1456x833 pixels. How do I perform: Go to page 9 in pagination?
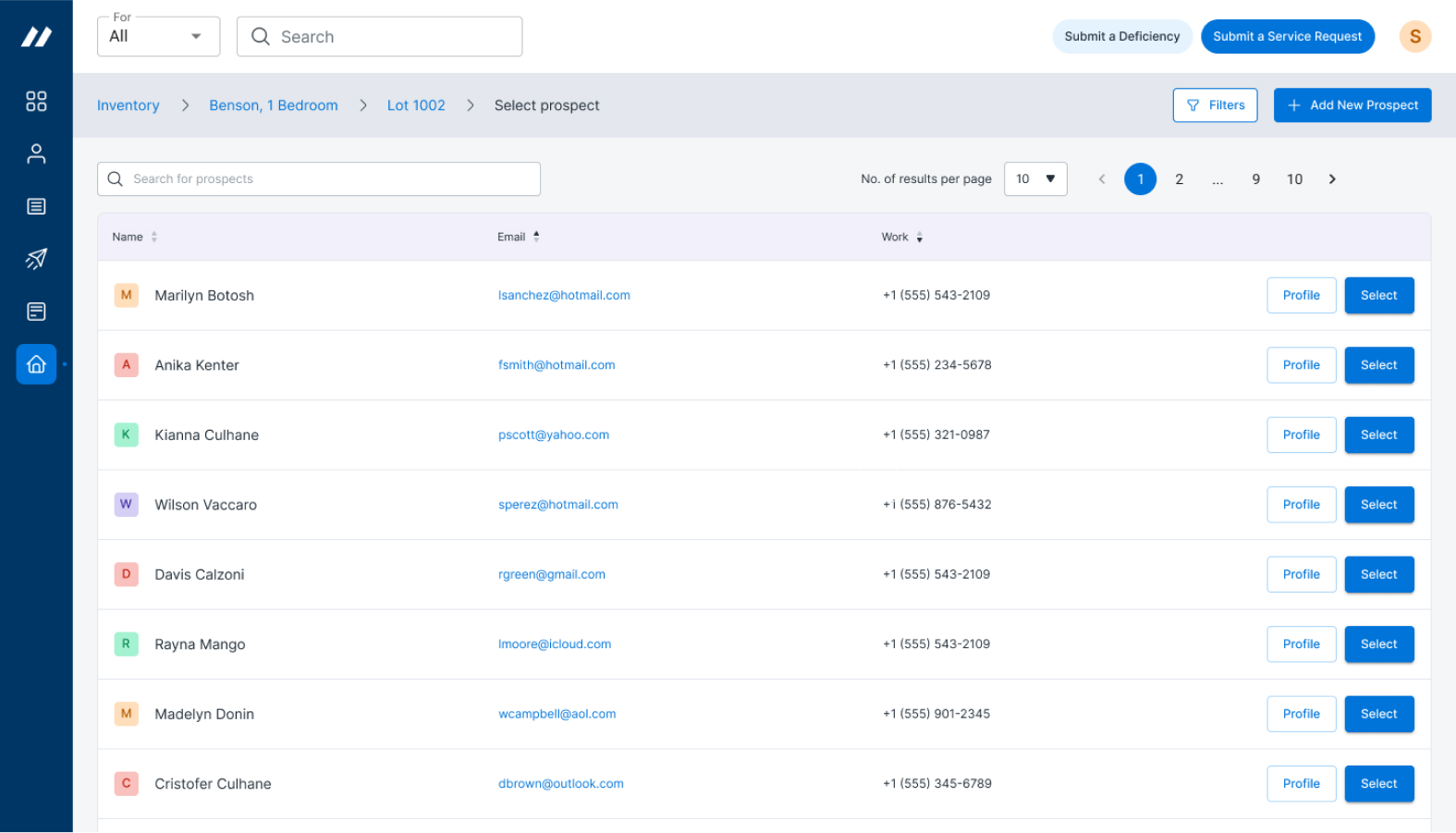point(1255,179)
